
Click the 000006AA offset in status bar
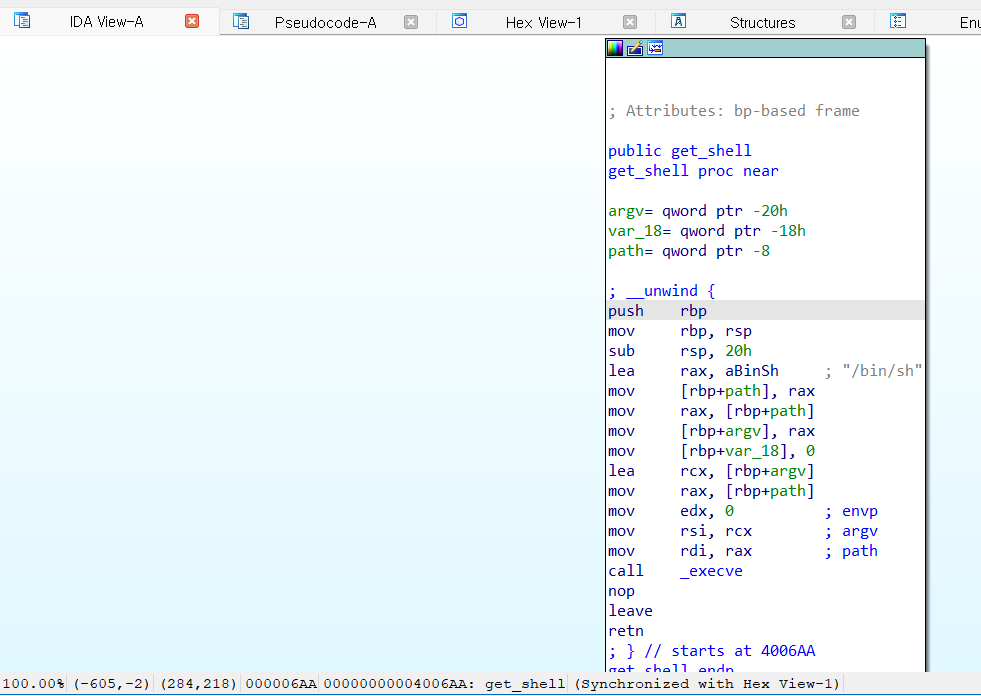click(281, 683)
